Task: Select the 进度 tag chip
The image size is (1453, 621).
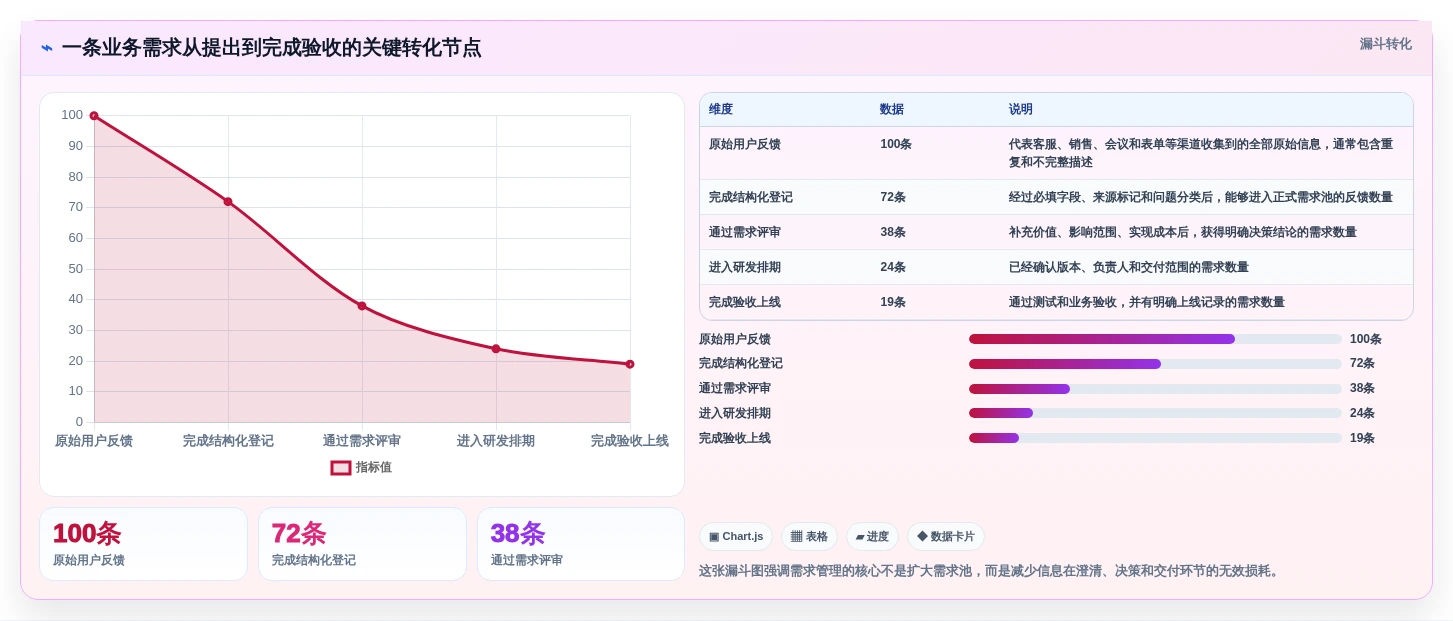Action: 872,537
